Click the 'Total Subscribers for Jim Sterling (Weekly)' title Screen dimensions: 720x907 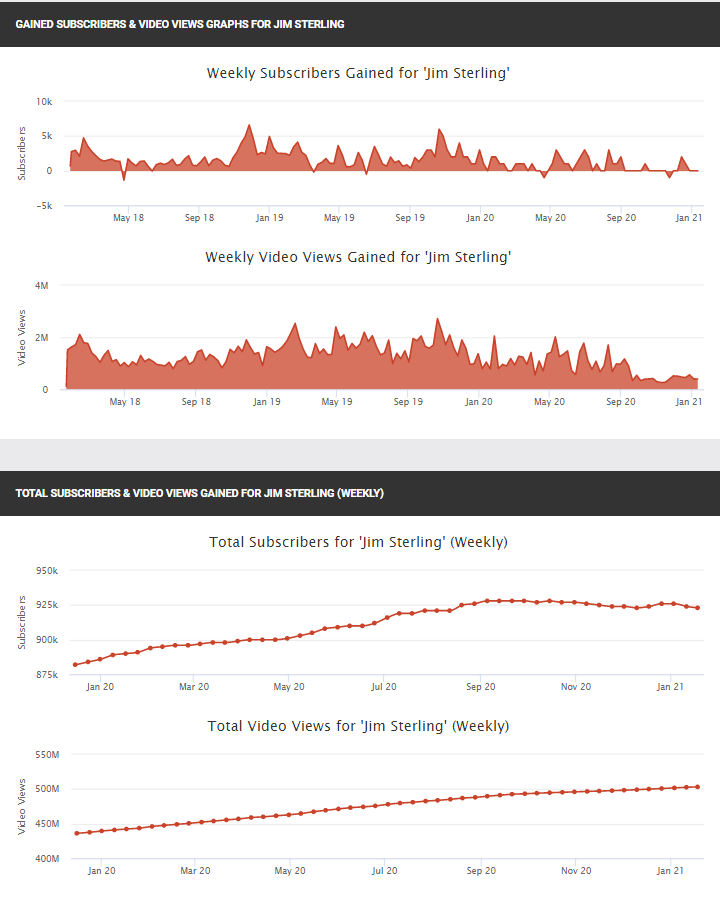click(358, 543)
